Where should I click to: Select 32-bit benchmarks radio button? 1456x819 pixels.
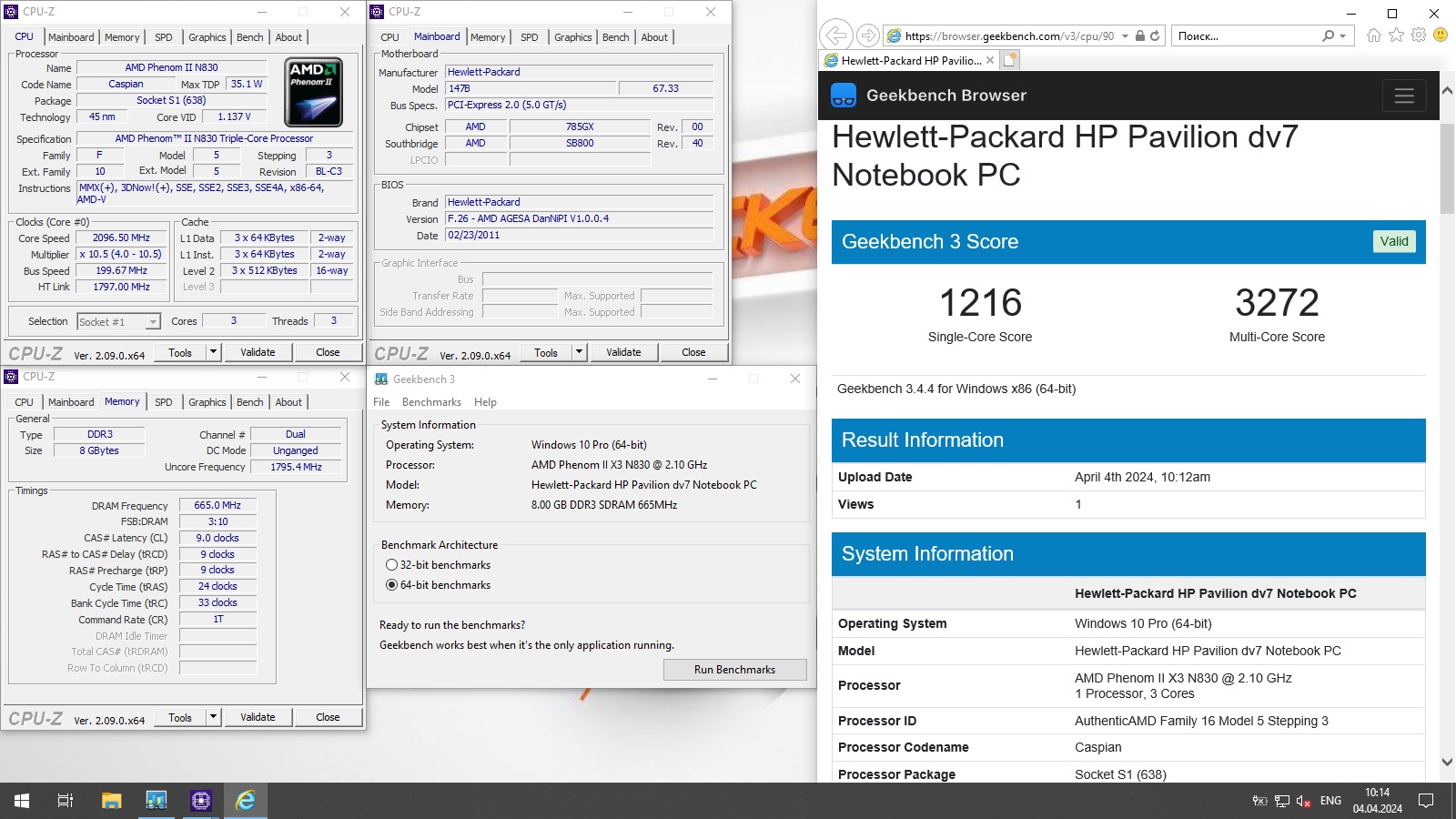click(x=391, y=565)
